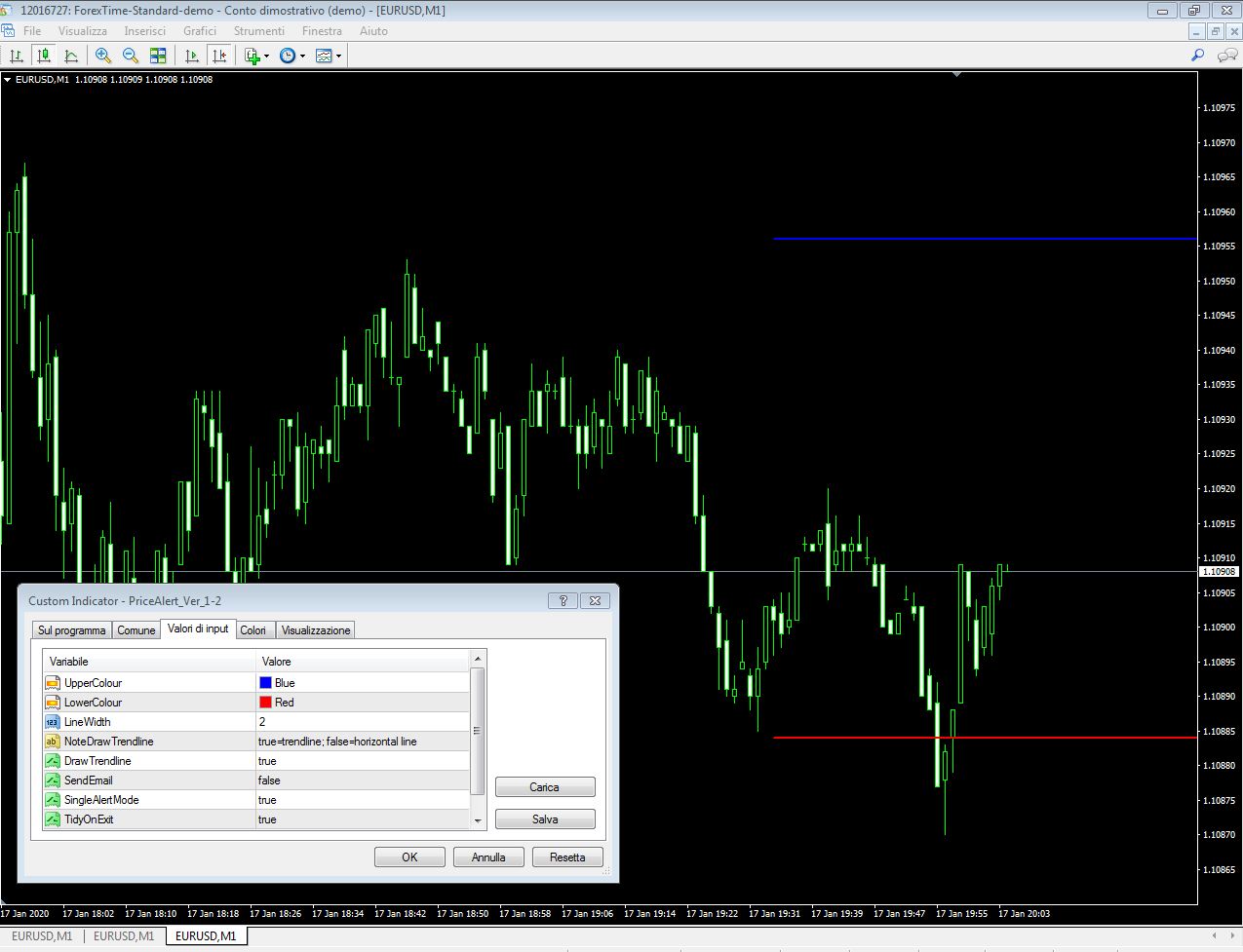Switch to line chart mode icon
This screenshot has height=952, width=1243.
71,56
